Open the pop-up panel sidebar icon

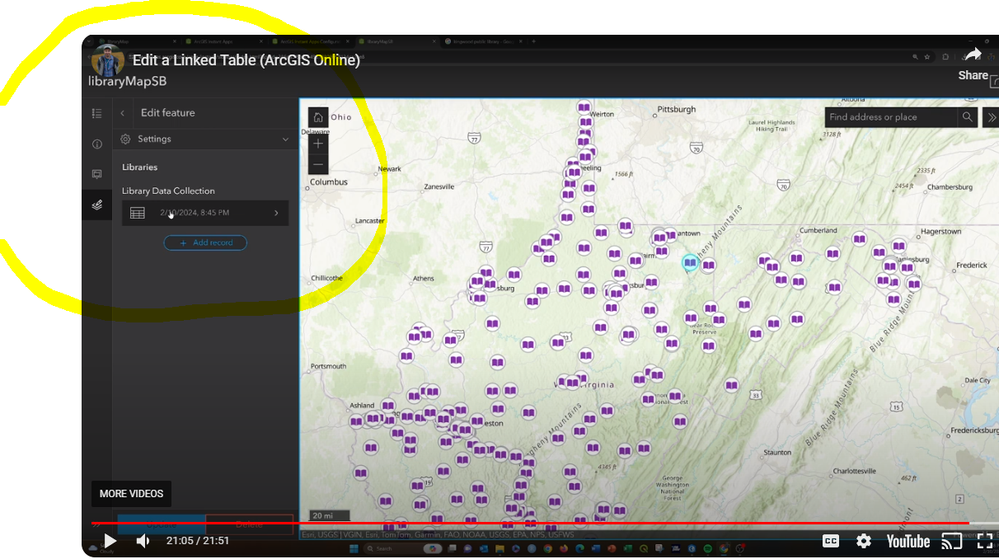pos(97,174)
